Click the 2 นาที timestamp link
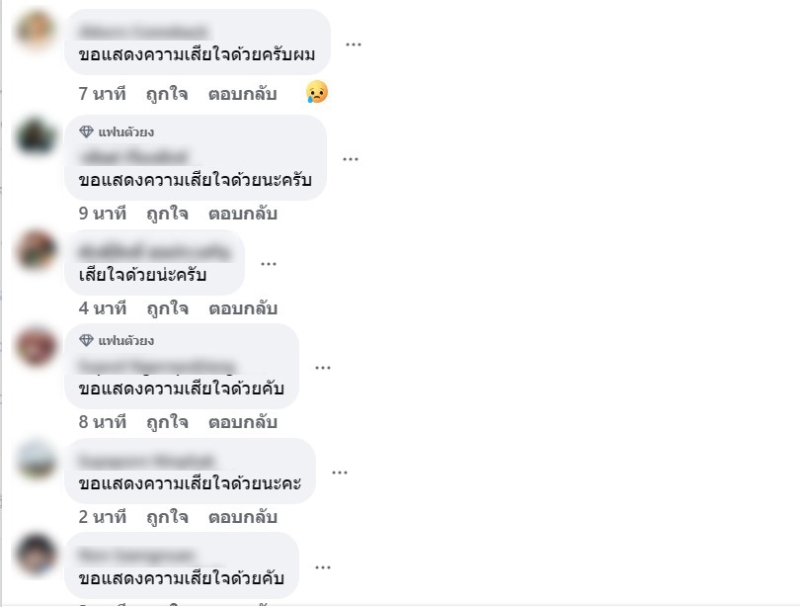Screen dimensions: 800x607 point(102,517)
